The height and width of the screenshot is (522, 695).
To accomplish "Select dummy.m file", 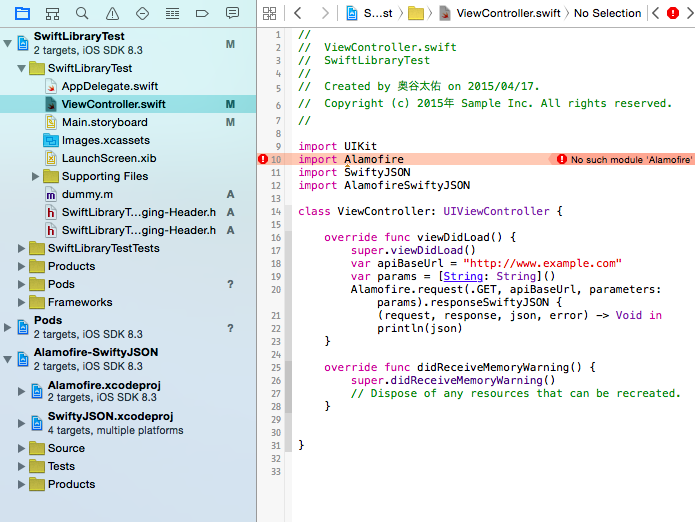I will click(x=87, y=195).
